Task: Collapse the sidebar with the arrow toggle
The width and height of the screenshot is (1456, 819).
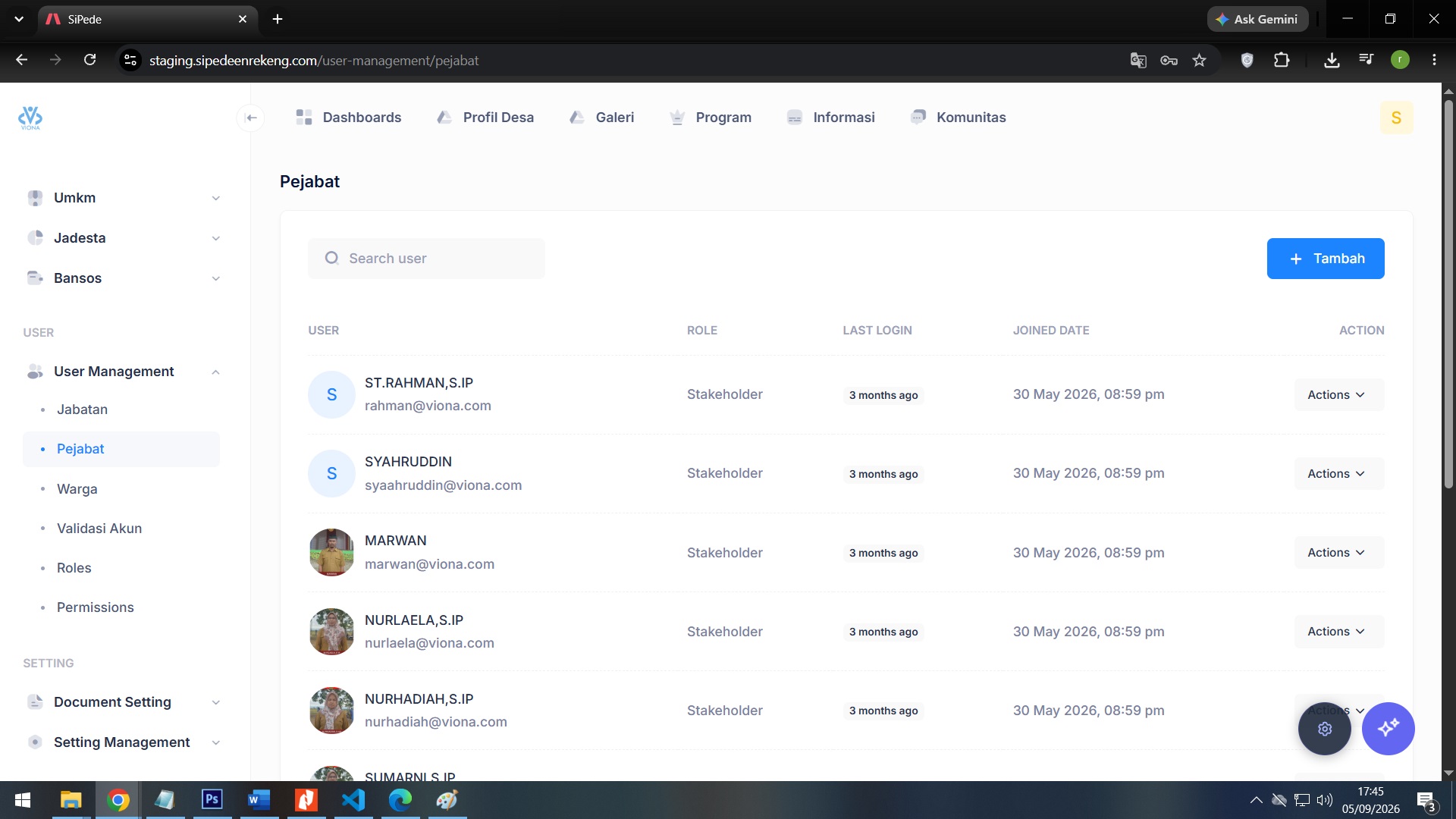Action: tap(251, 118)
